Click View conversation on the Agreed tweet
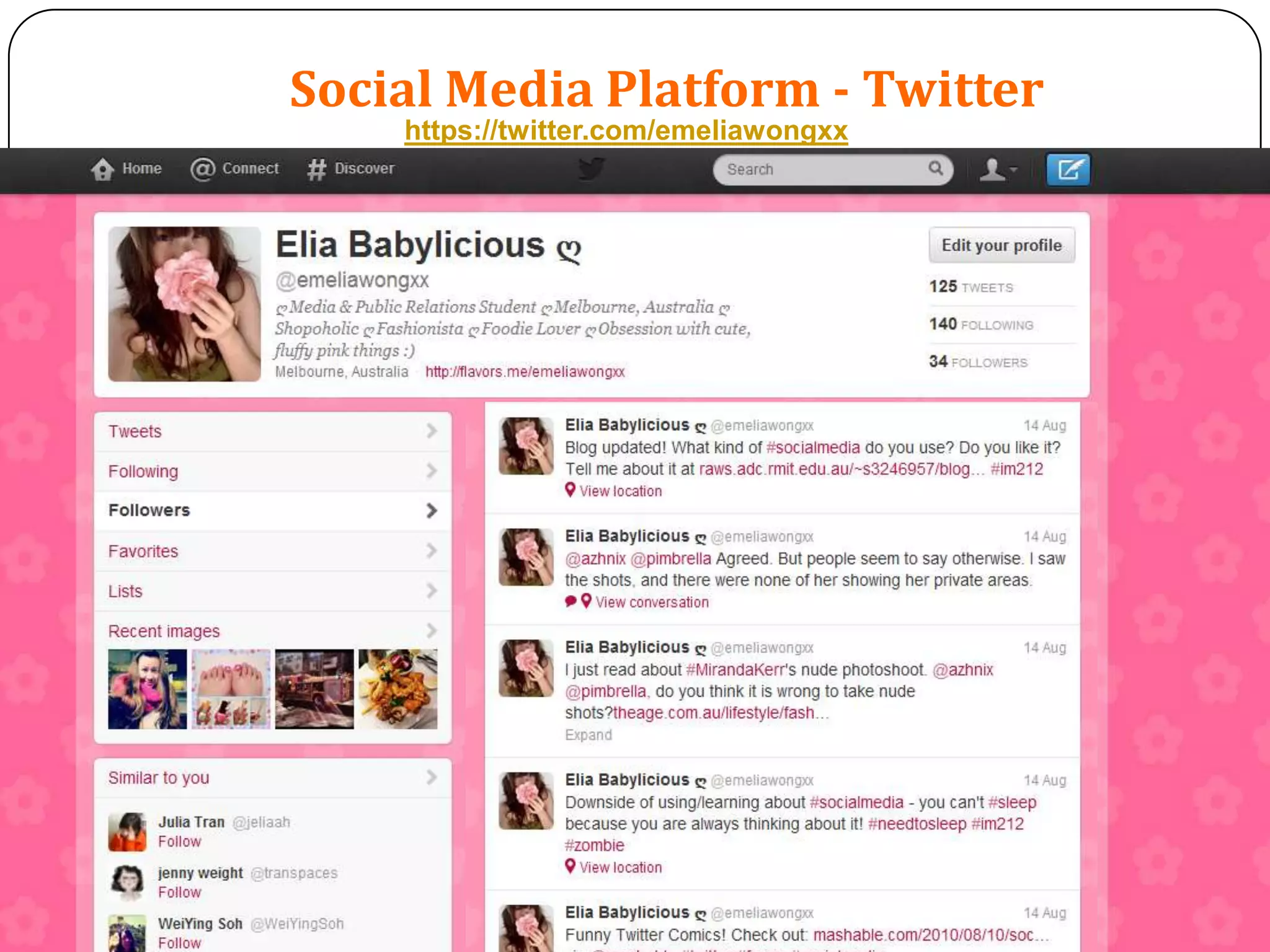1270x952 pixels. [652, 602]
